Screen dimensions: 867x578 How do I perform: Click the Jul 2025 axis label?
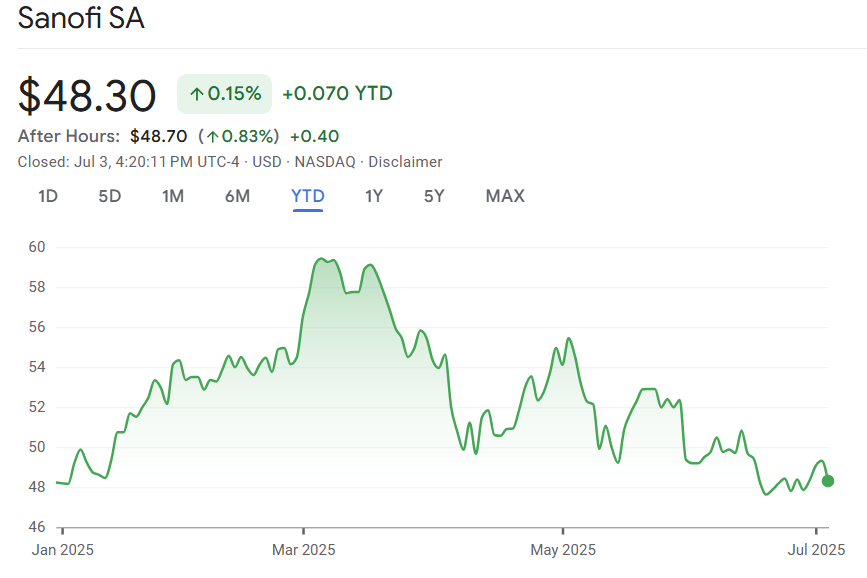(x=816, y=550)
